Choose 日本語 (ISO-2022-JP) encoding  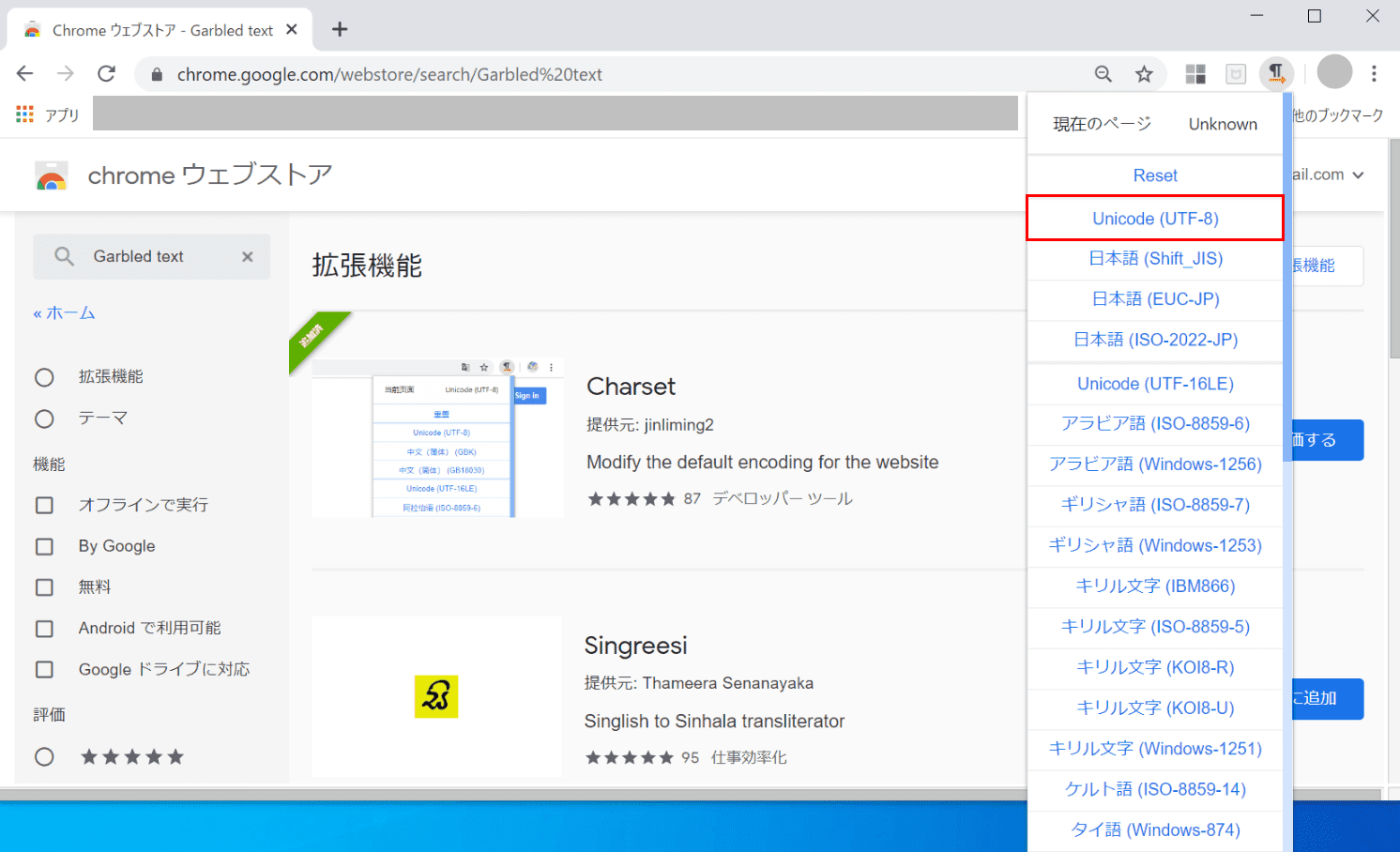(x=1155, y=340)
